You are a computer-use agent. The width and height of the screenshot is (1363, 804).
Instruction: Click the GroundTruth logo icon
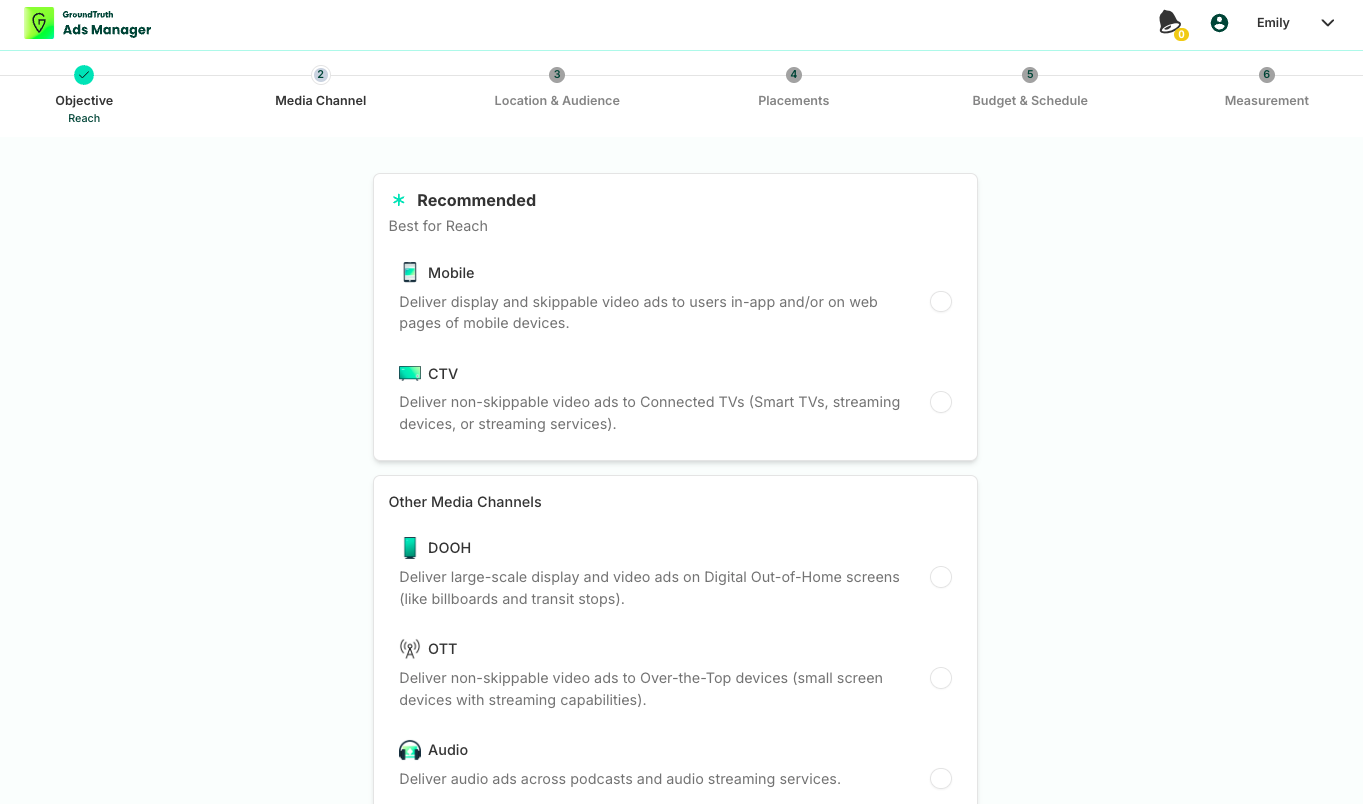39,24
